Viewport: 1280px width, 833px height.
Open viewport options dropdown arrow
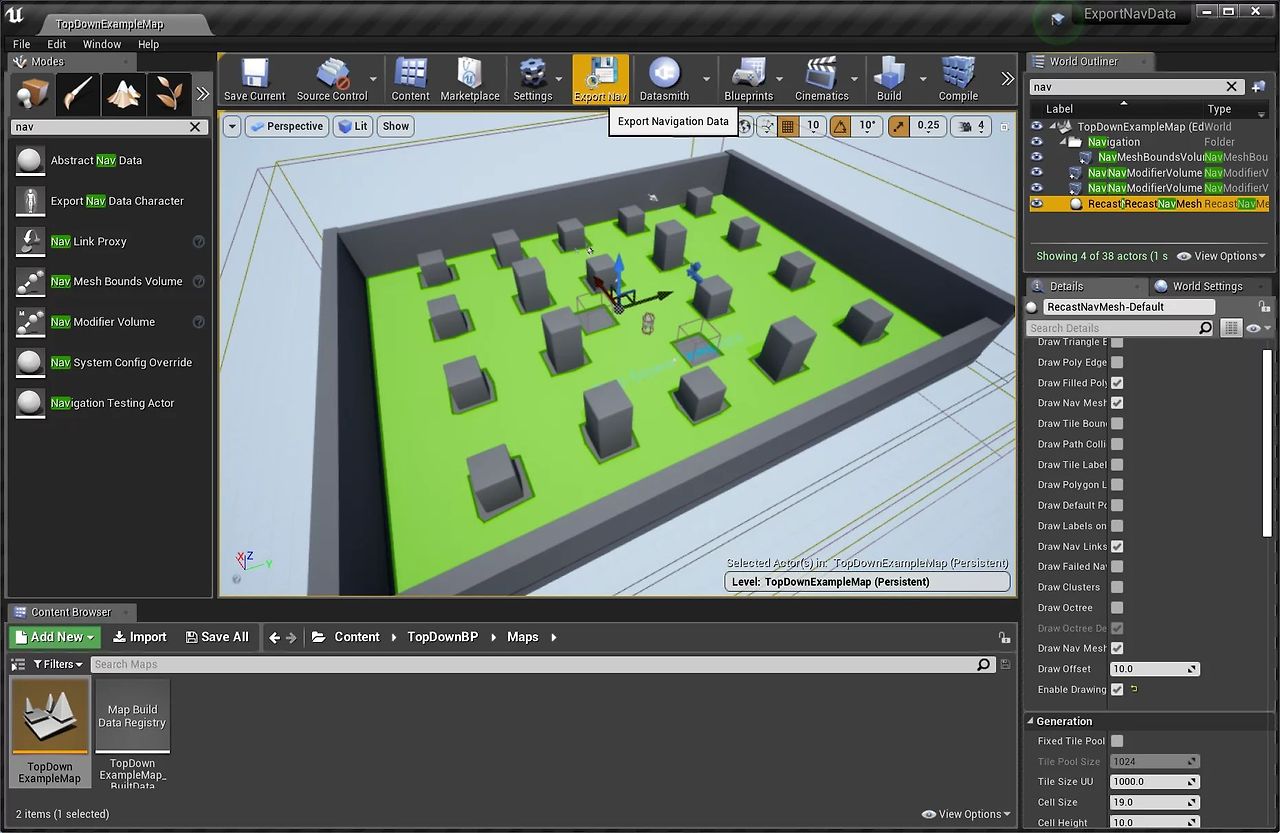[x=232, y=126]
